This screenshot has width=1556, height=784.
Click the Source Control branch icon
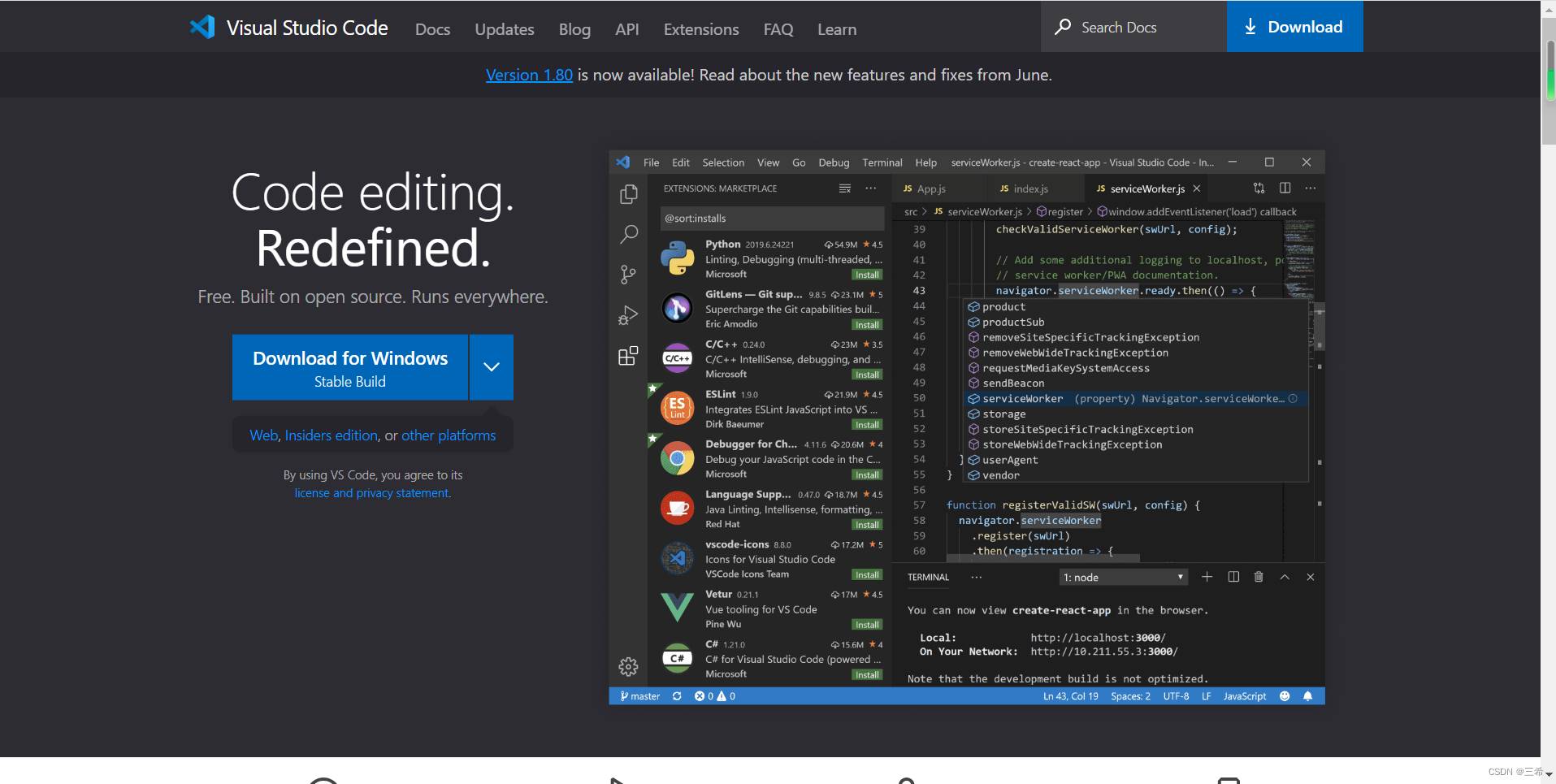[x=628, y=275]
